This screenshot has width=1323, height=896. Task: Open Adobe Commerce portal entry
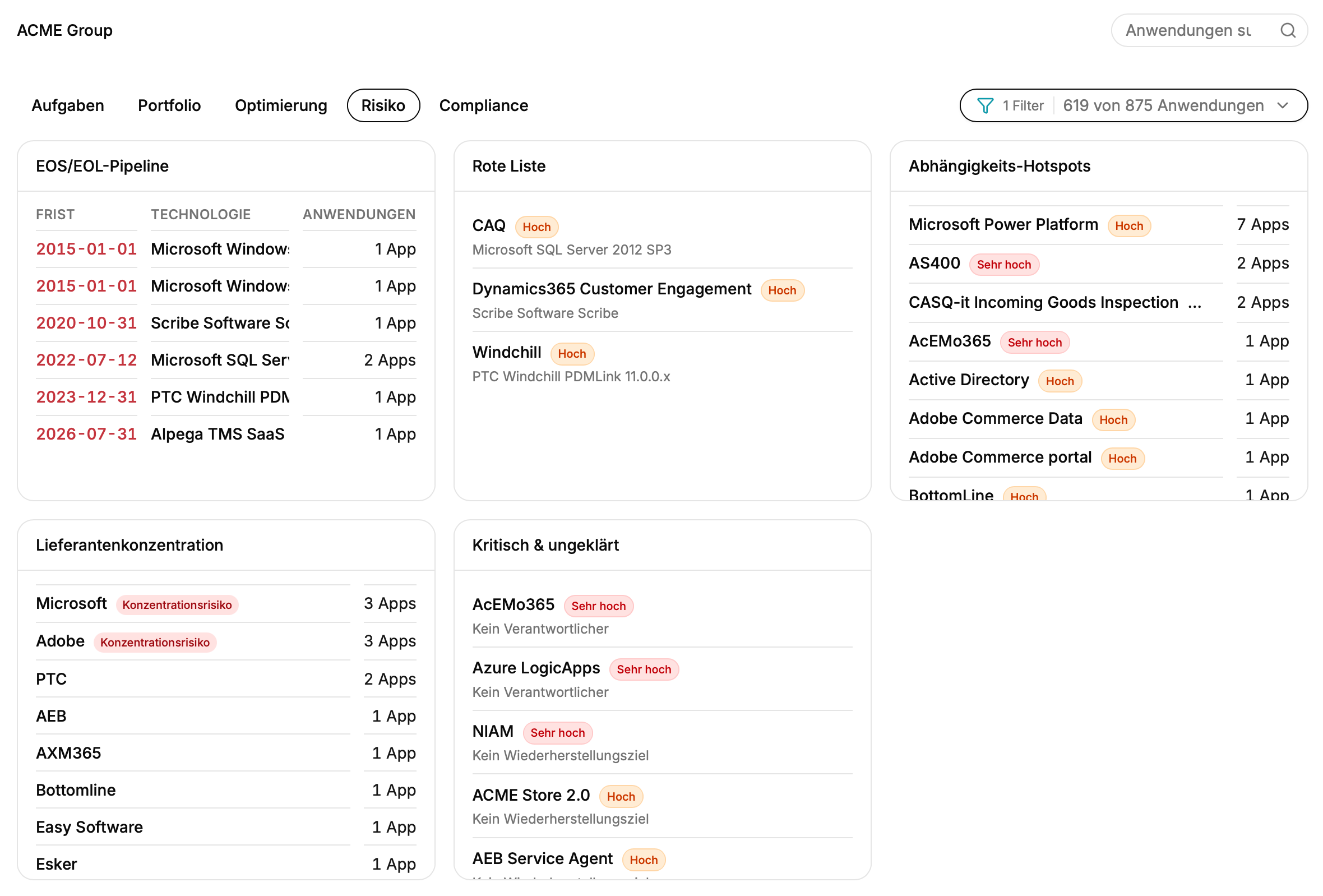click(1098, 457)
